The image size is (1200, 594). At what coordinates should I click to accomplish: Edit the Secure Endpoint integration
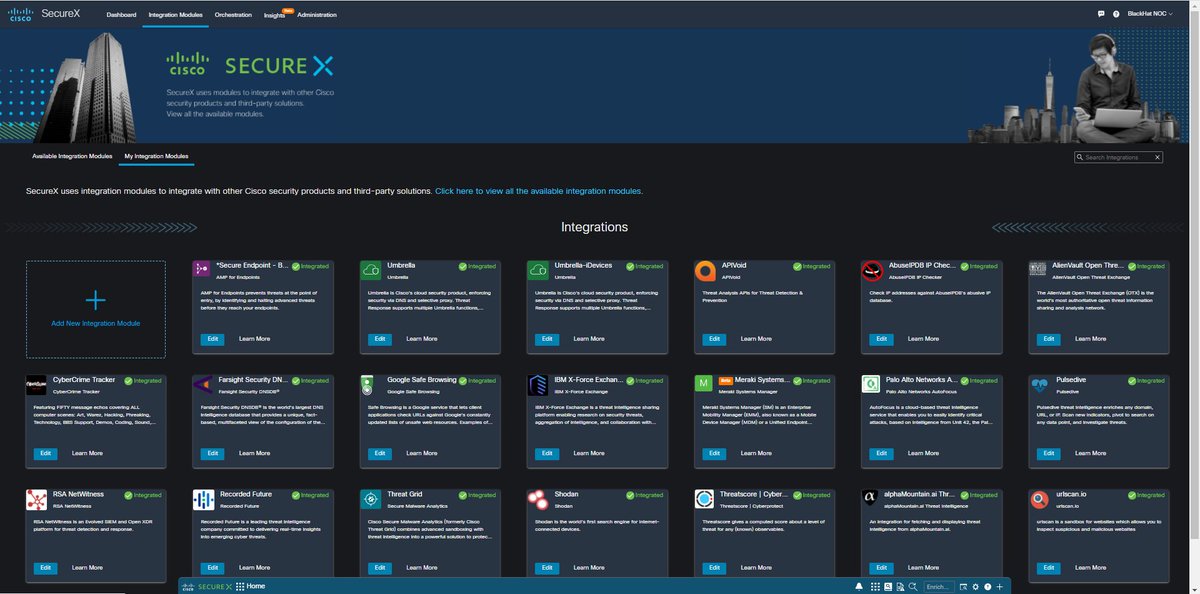(212, 339)
